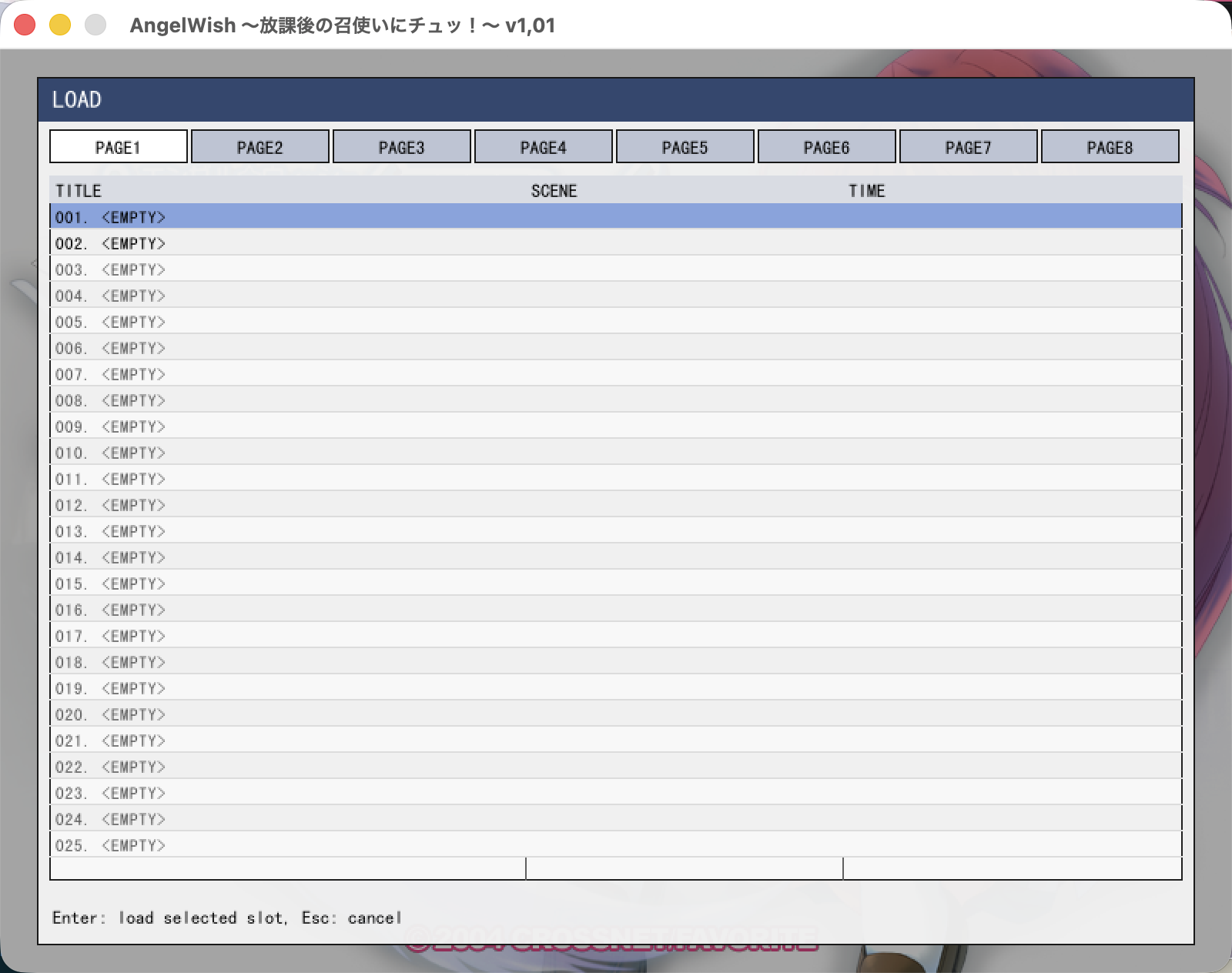Select save slot 019

(x=616, y=687)
